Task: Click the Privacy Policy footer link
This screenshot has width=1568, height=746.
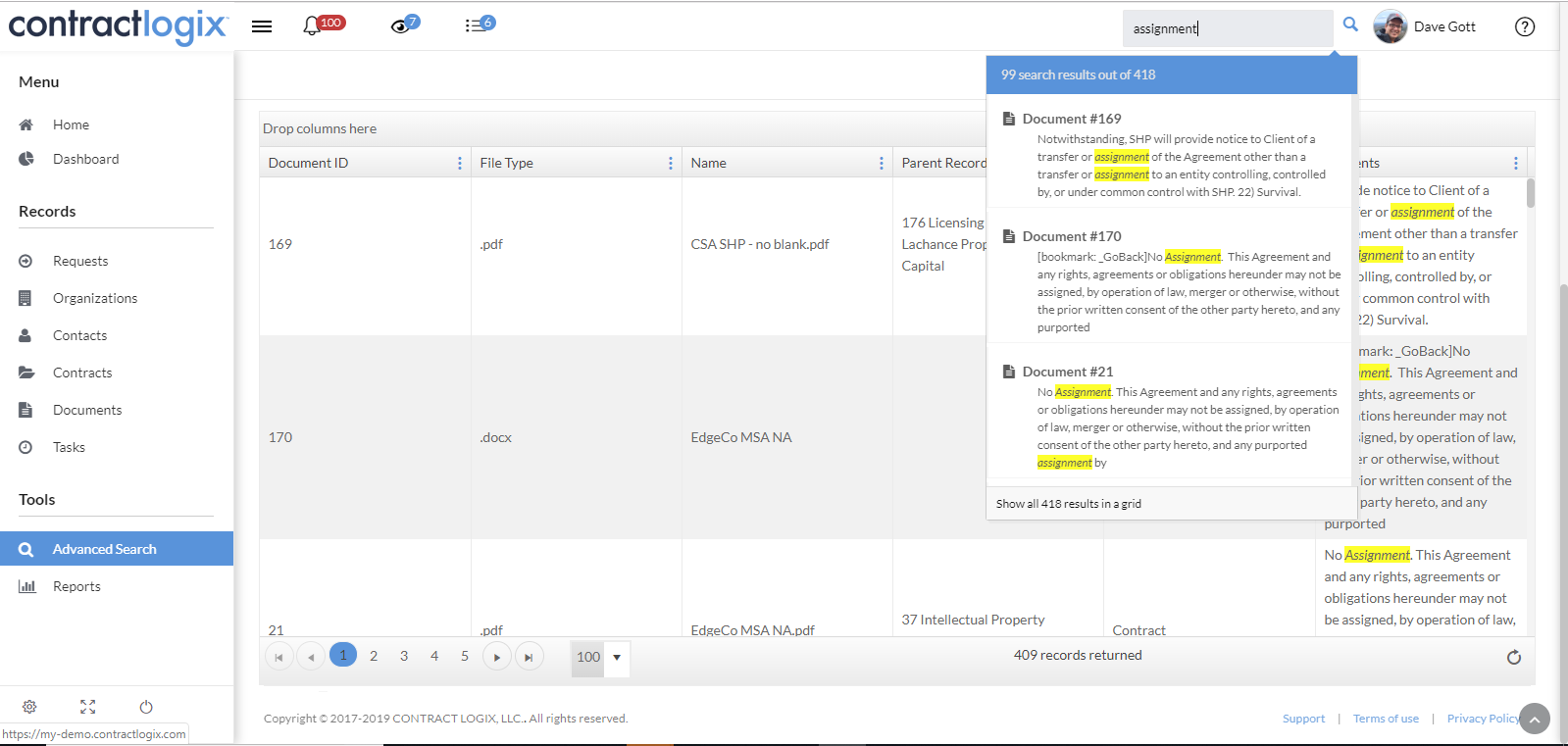Action: (x=1483, y=719)
